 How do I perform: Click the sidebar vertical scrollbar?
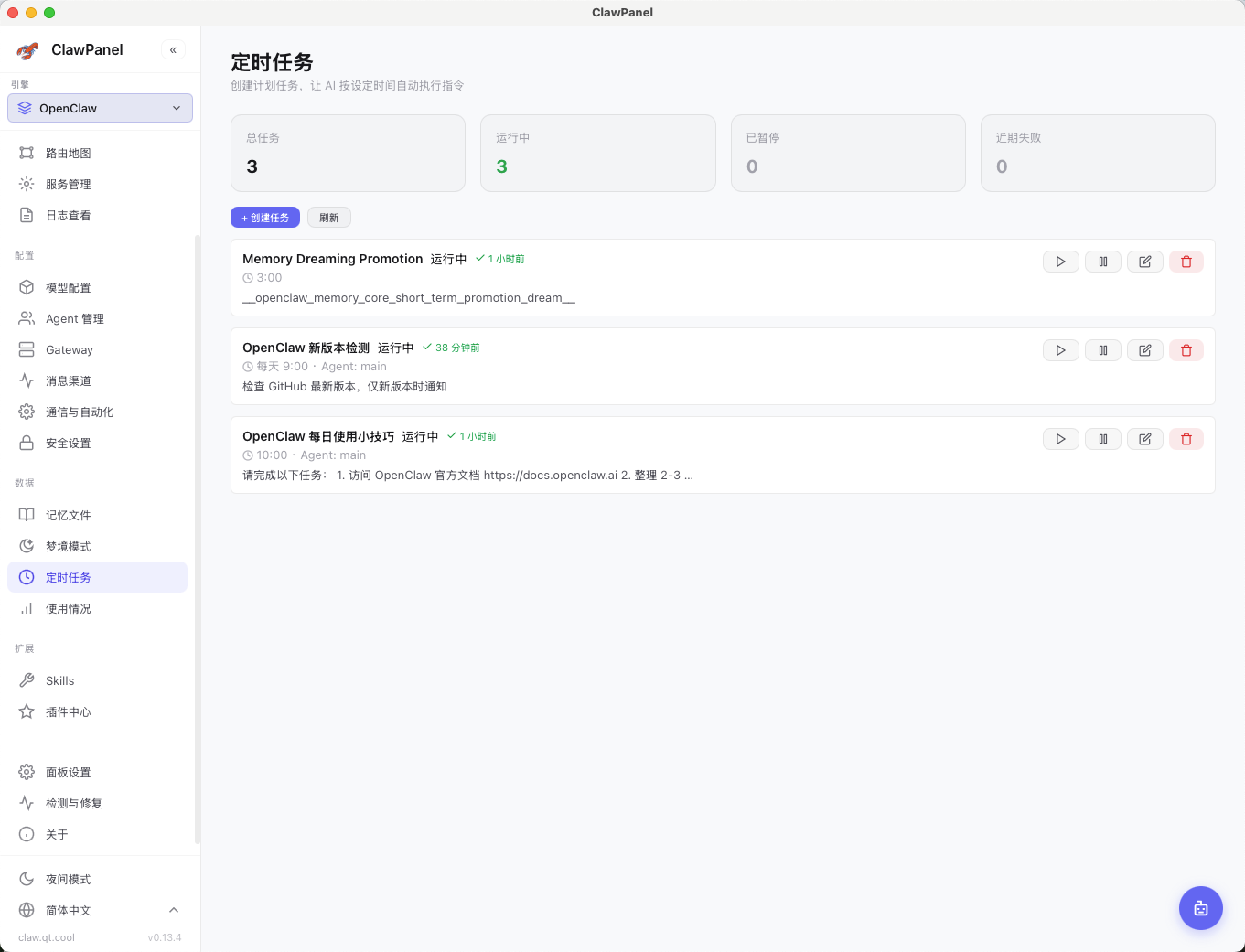(x=198, y=540)
